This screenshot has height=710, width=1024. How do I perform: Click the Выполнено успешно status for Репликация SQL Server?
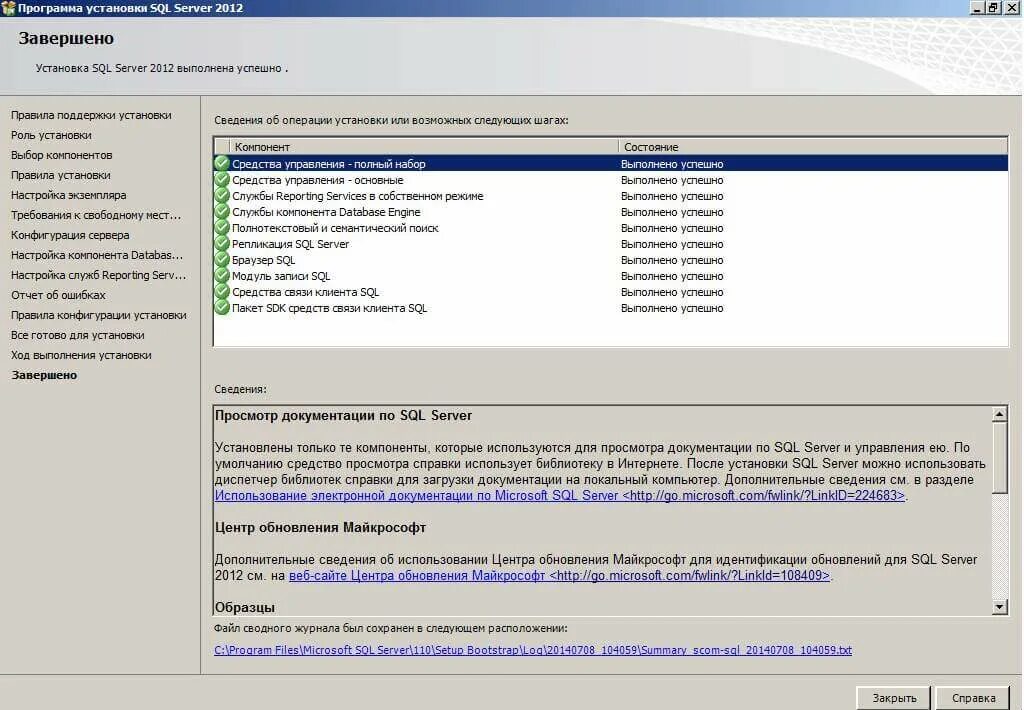click(672, 244)
